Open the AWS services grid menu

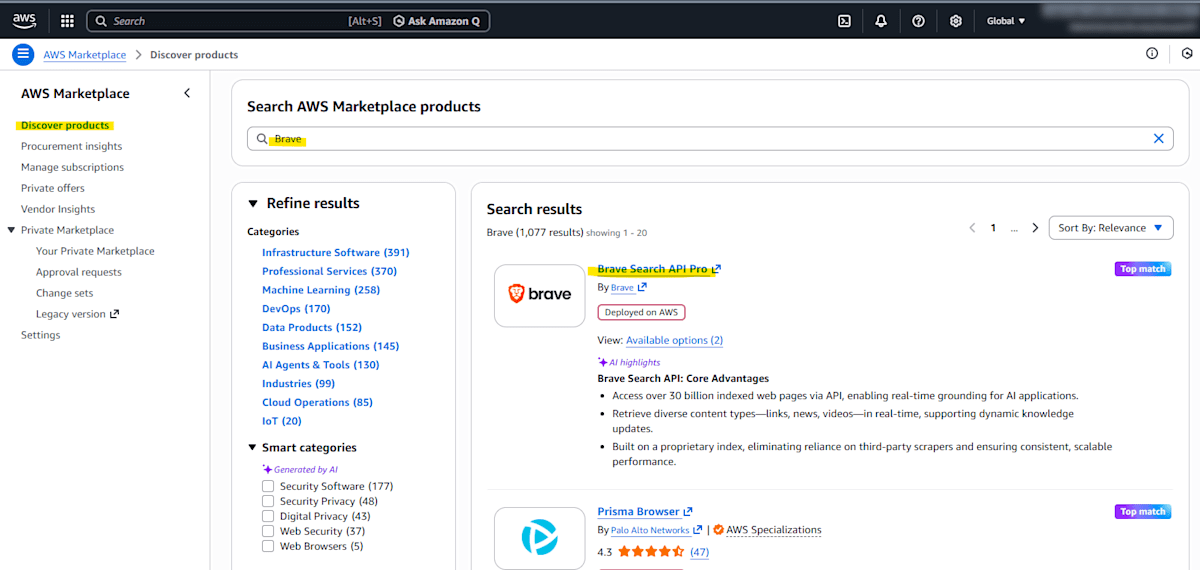click(67, 21)
